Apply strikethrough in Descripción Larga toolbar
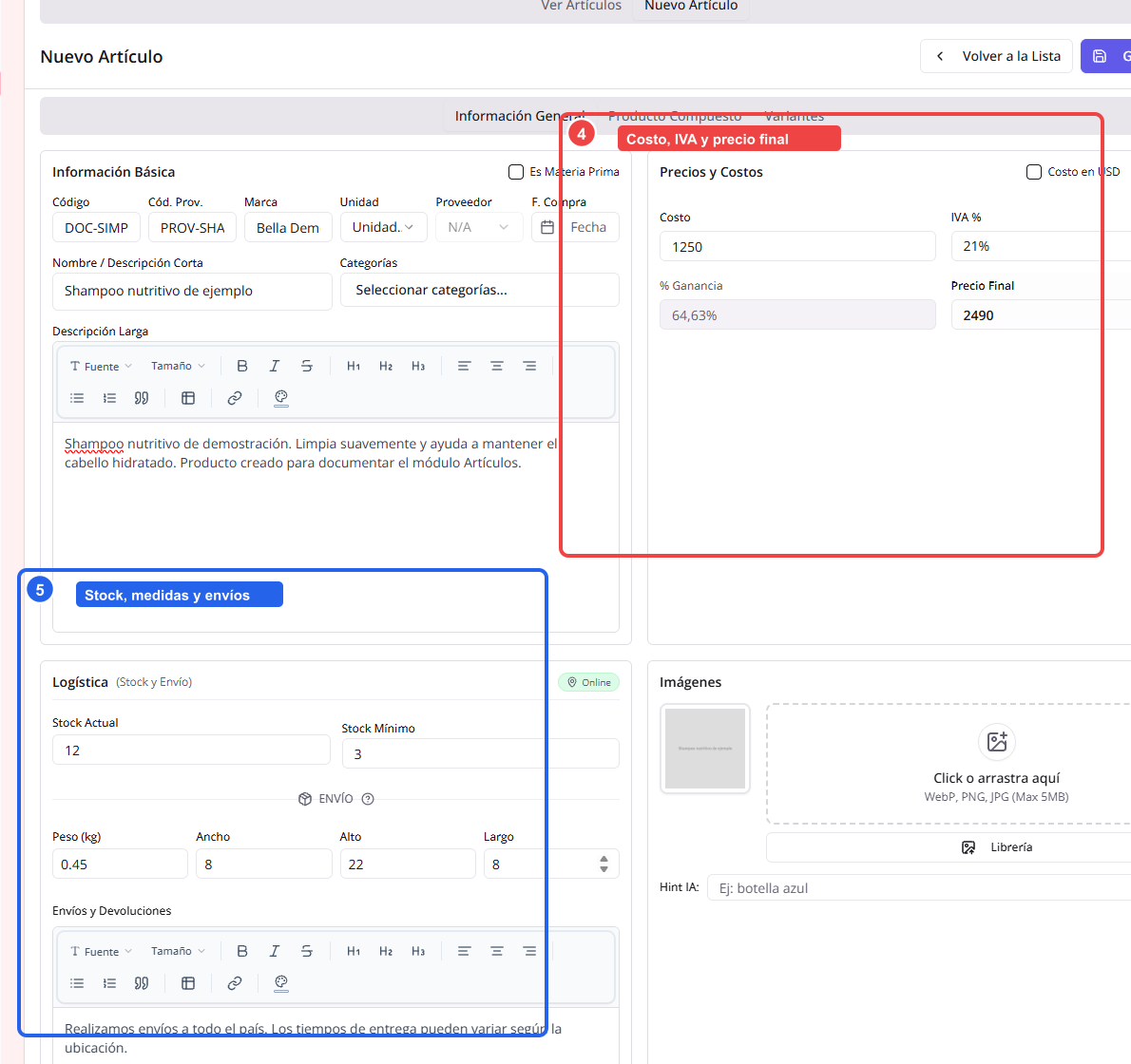 coord(307,366)
